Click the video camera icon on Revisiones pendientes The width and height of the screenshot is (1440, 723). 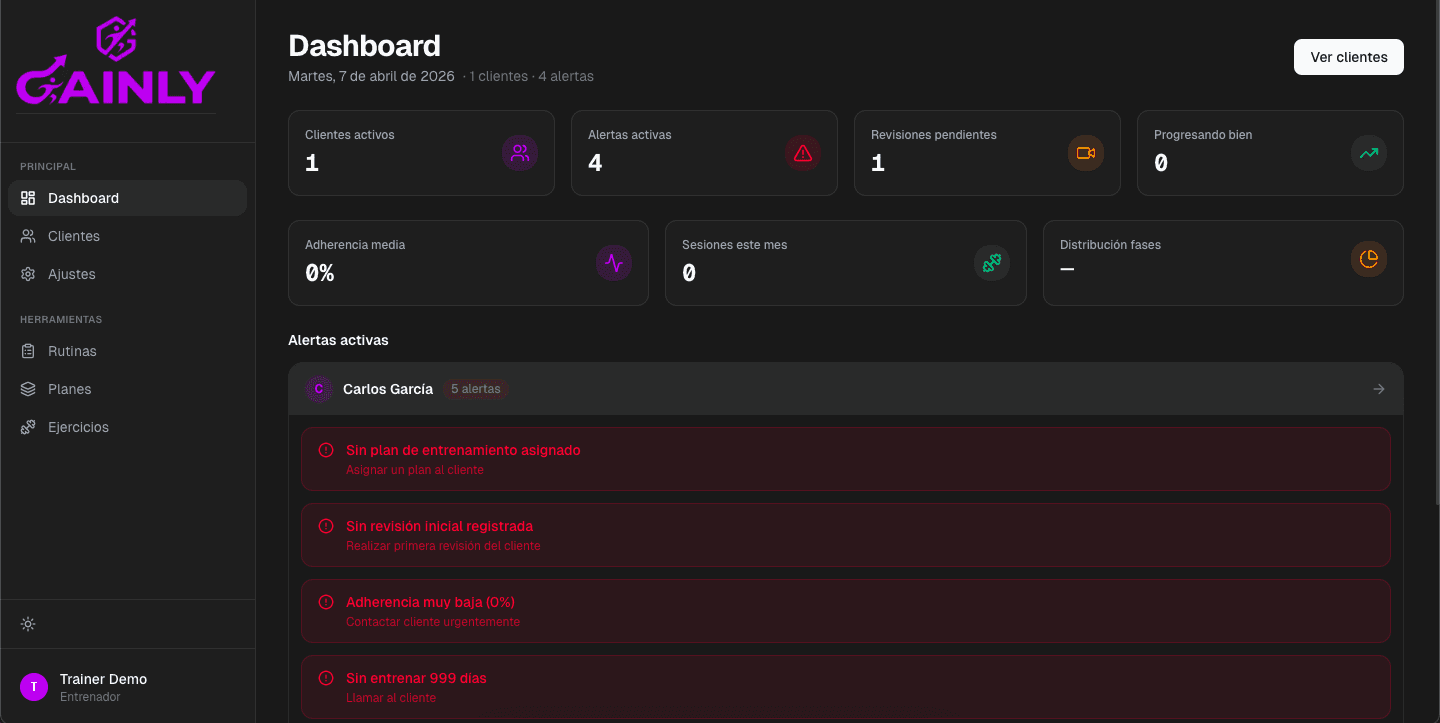tap(1086, 153)
